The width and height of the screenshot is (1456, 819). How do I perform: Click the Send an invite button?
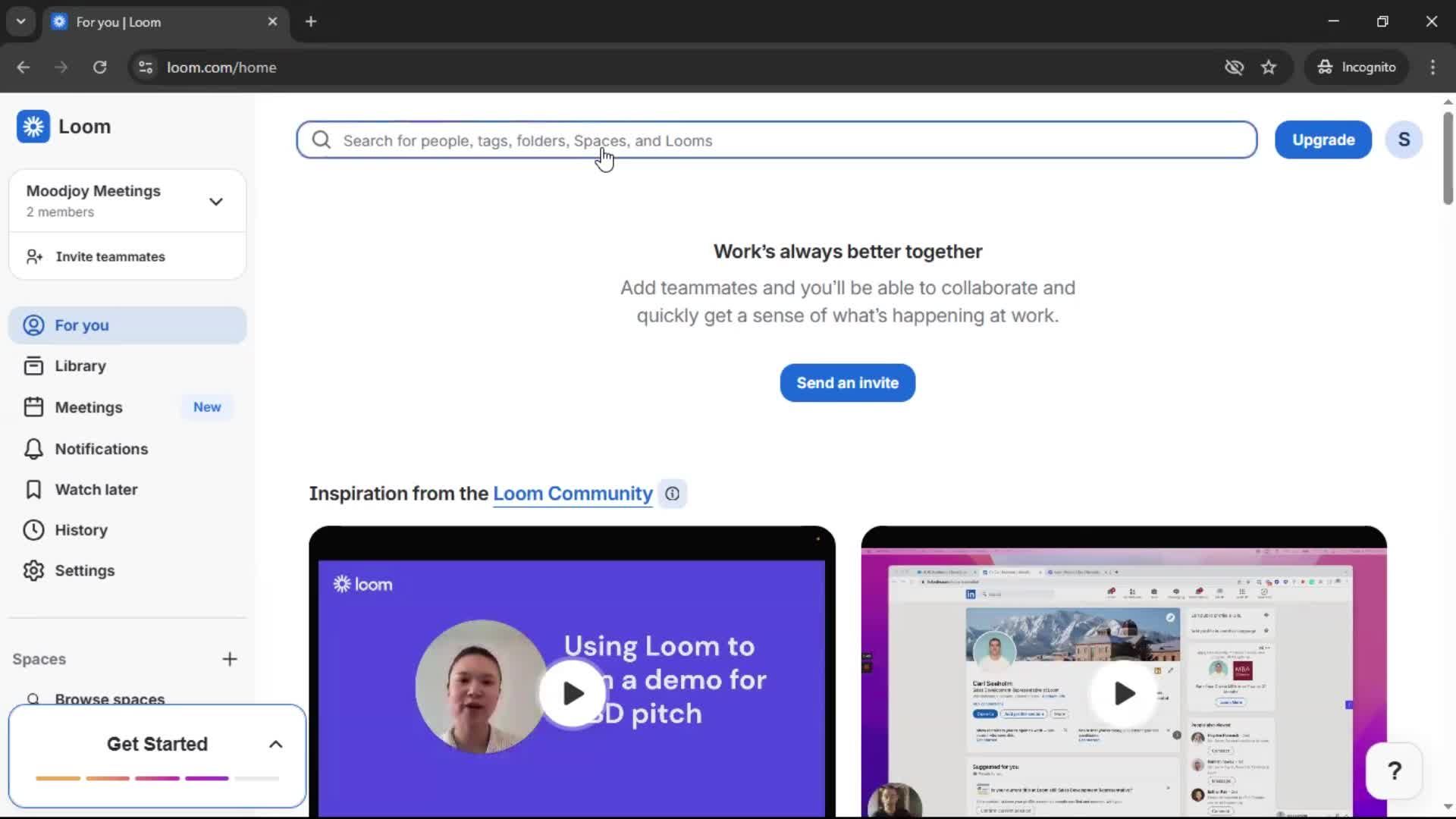(x=846, y=382)
